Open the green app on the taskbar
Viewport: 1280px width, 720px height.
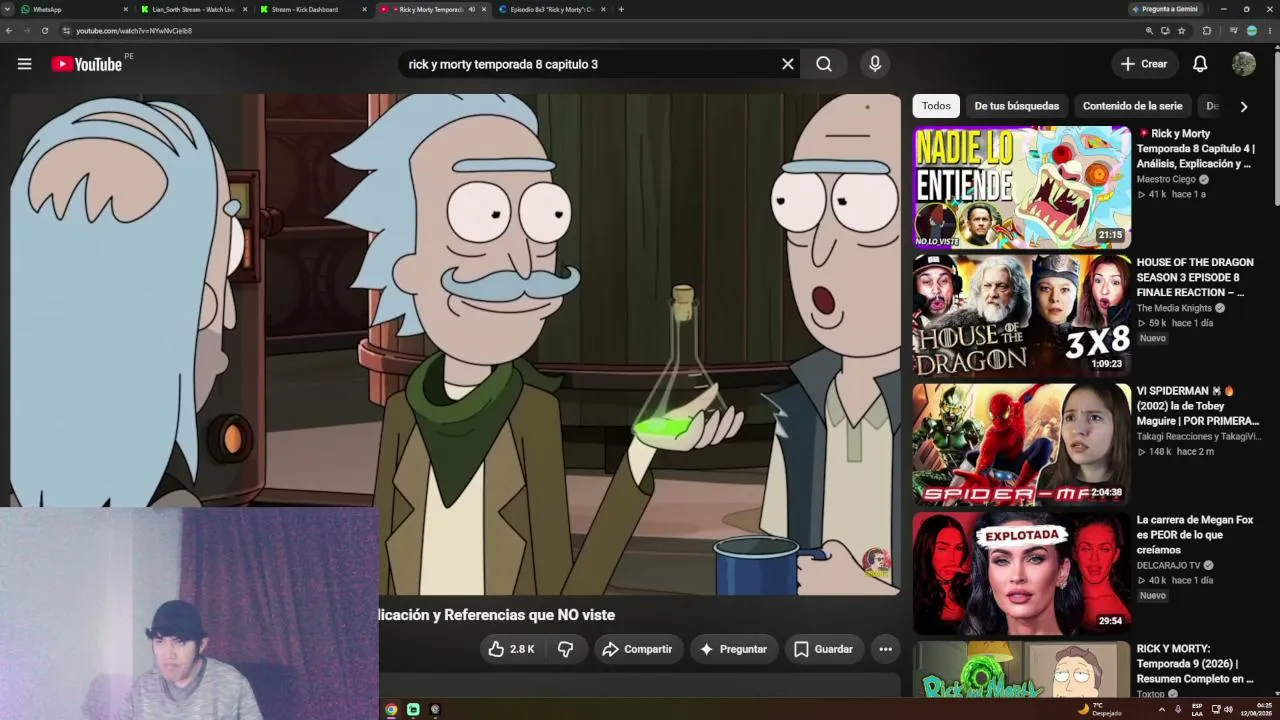coord(413,709)
